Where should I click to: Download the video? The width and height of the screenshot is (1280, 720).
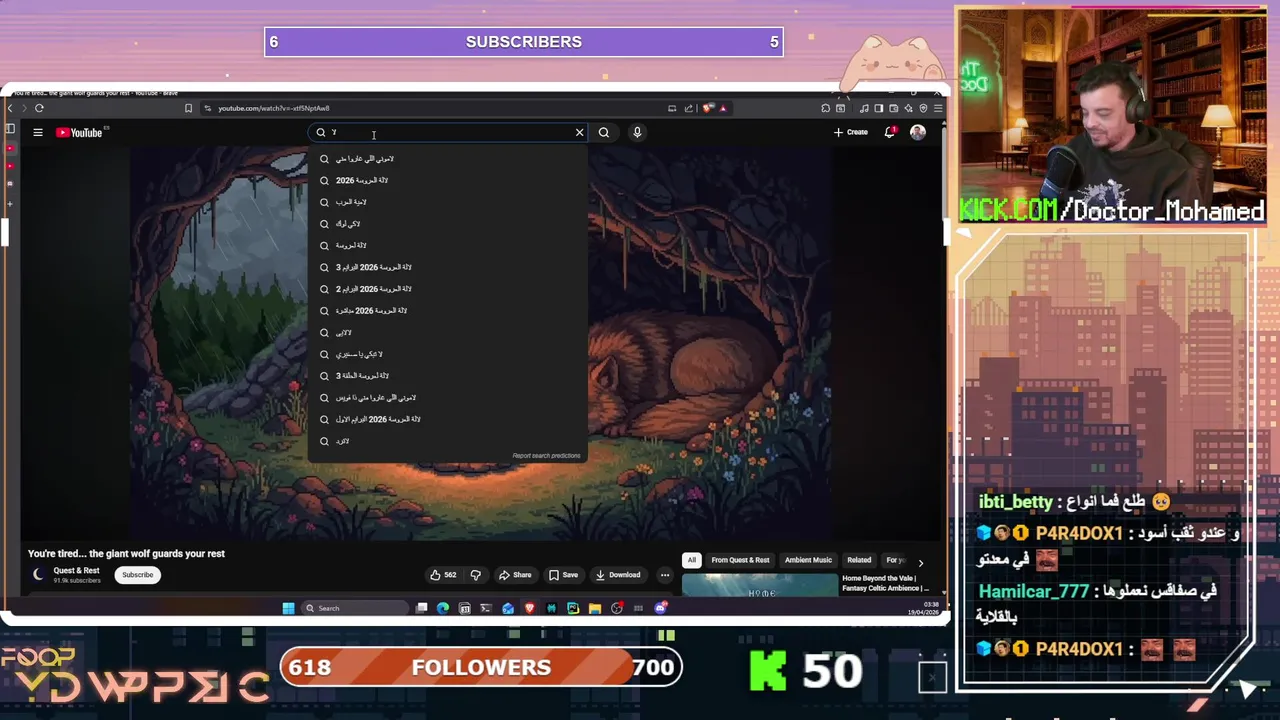617,575
